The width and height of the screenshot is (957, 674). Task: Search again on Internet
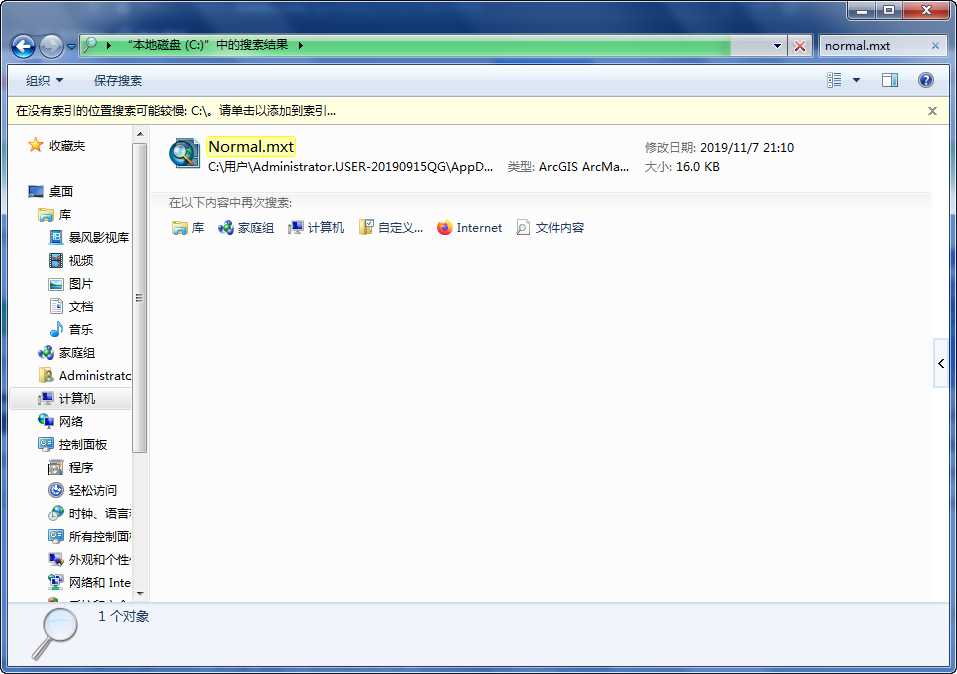tap(469, 228)
